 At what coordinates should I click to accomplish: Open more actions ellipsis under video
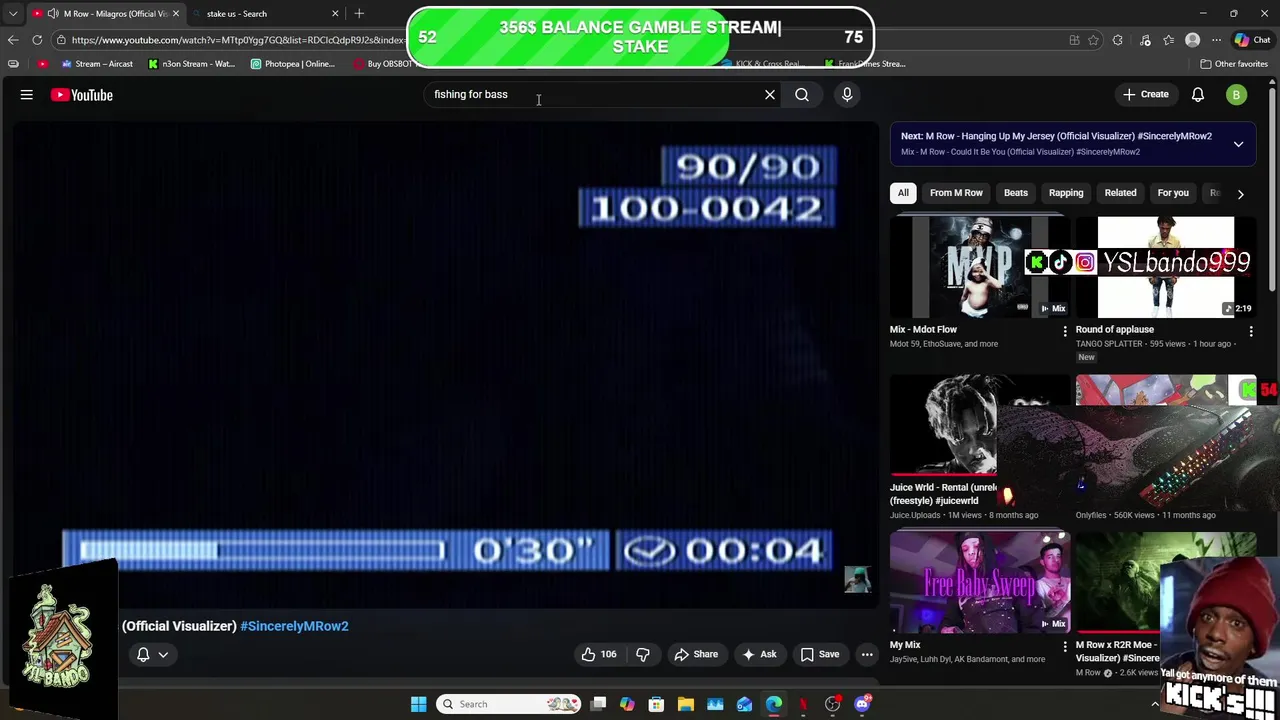pyautogui.click(x=867, y=654)
